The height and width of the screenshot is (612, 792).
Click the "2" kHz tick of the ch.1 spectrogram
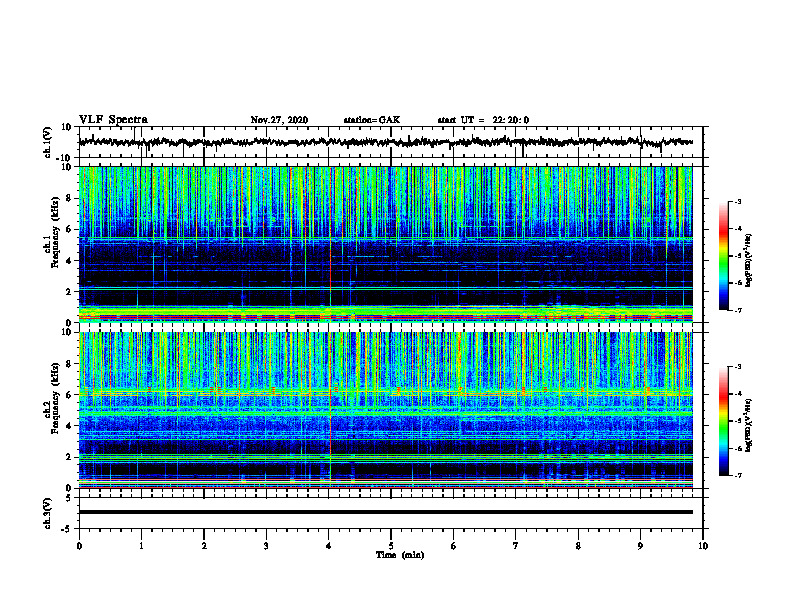click(69, 292)
